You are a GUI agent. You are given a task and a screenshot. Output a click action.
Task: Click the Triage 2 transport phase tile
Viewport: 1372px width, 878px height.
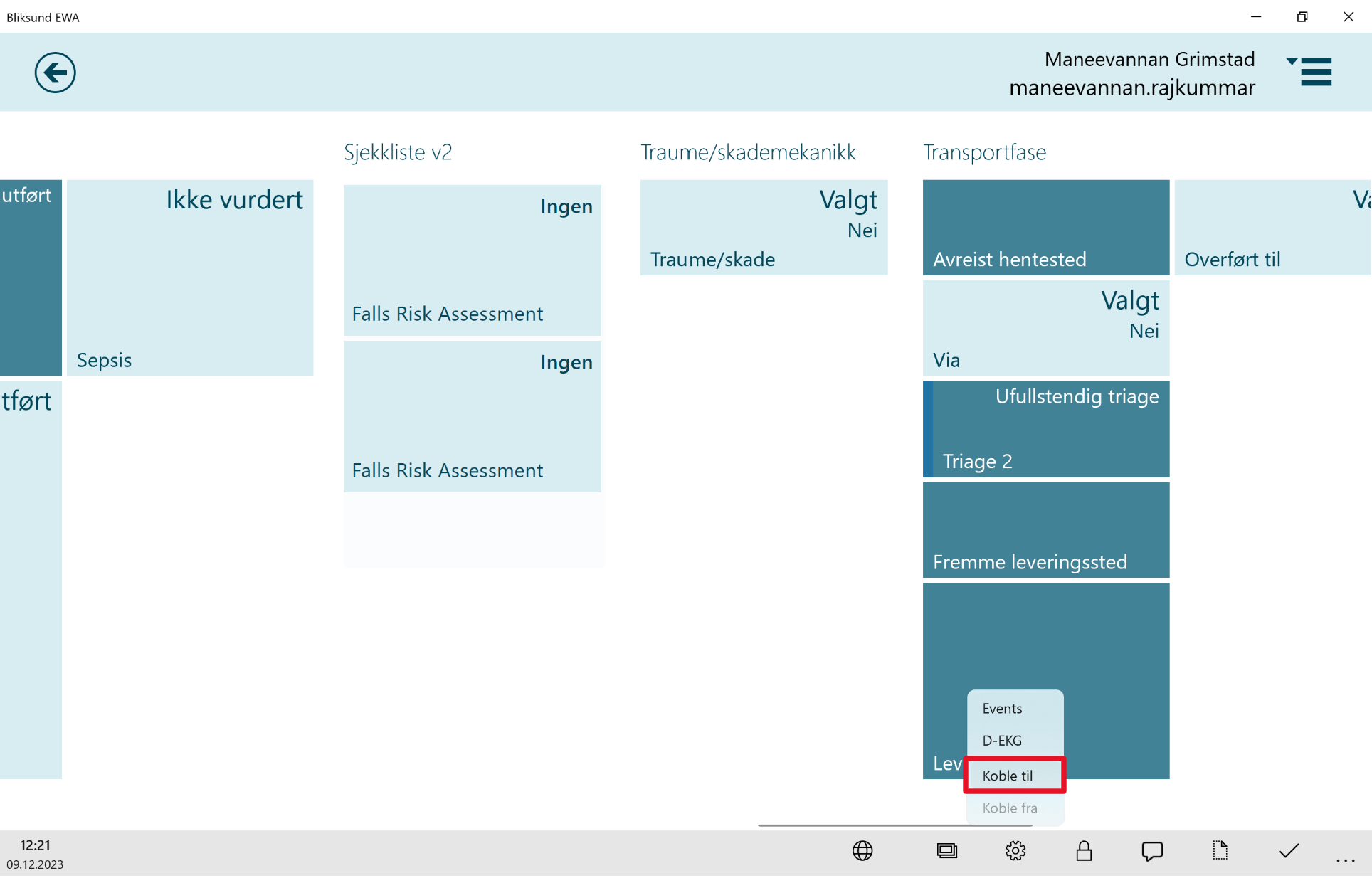pos(1047,428)
